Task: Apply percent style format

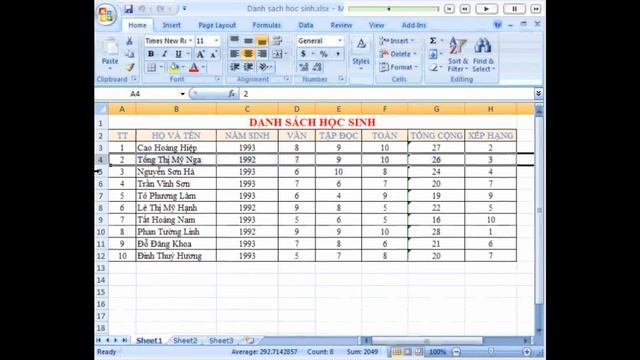Action: click(x=324, y=54)
